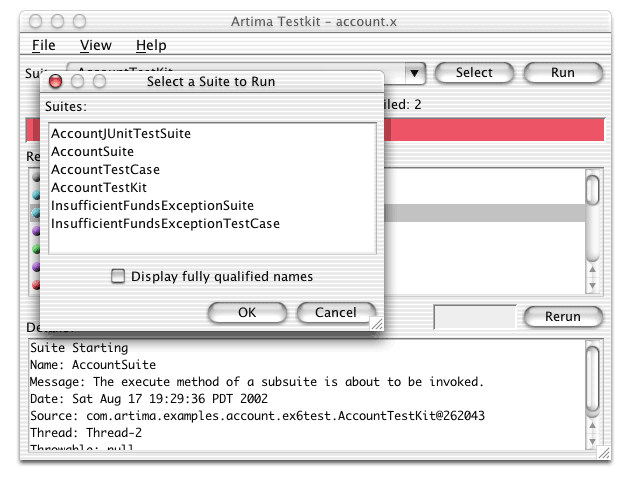
Task: Confirm suite selection with OK
Action: 247,313
